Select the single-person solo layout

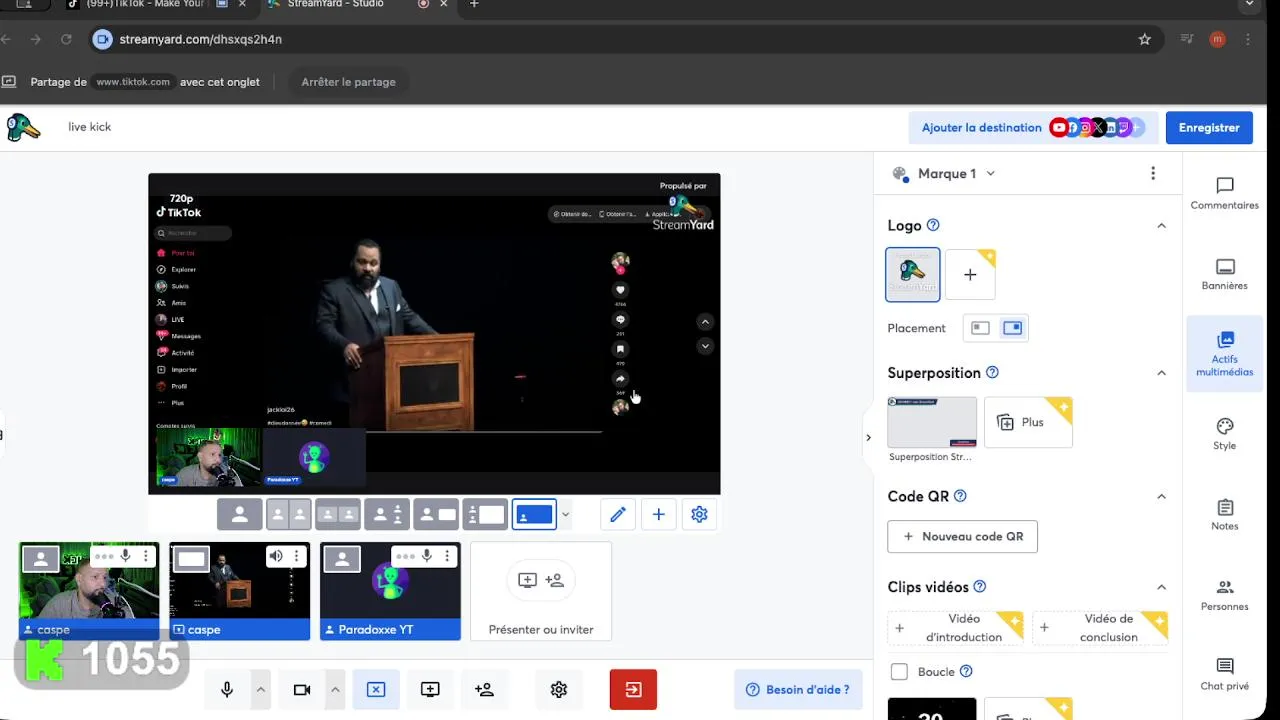240,514
